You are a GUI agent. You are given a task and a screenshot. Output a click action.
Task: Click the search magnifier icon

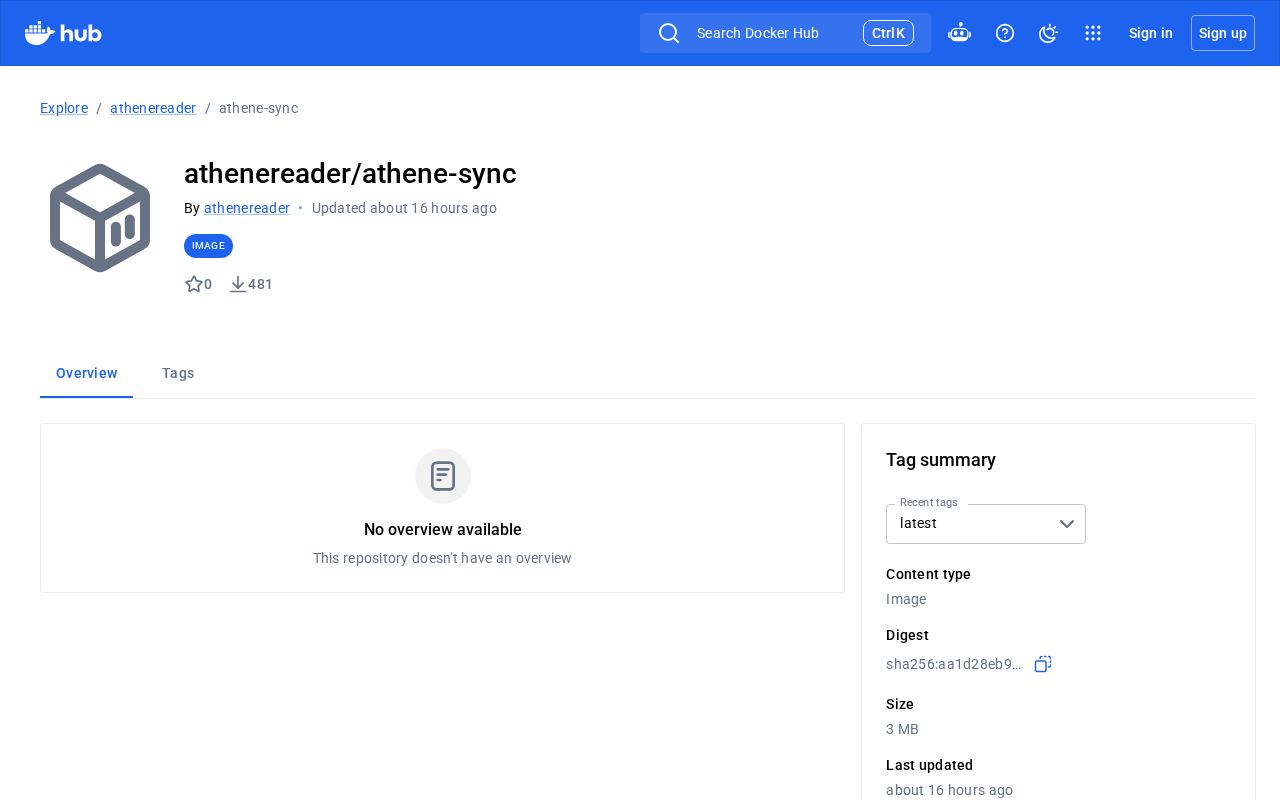click(x=669, y=33)
